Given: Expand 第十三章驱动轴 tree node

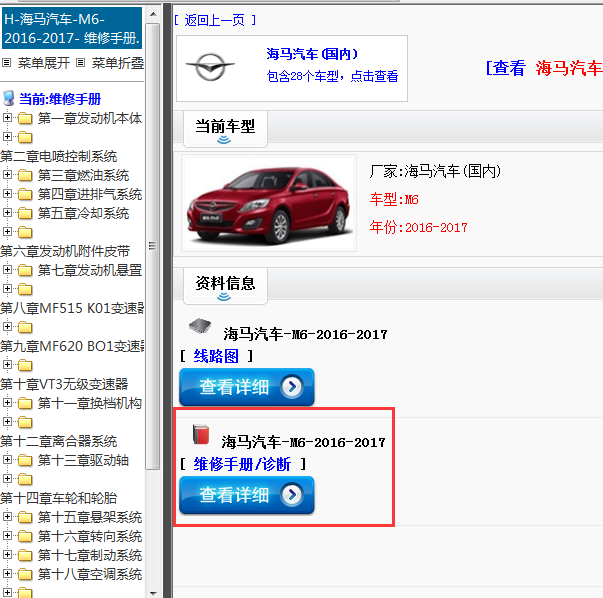Looking at the screenshot, I should (x=7, y=459).
